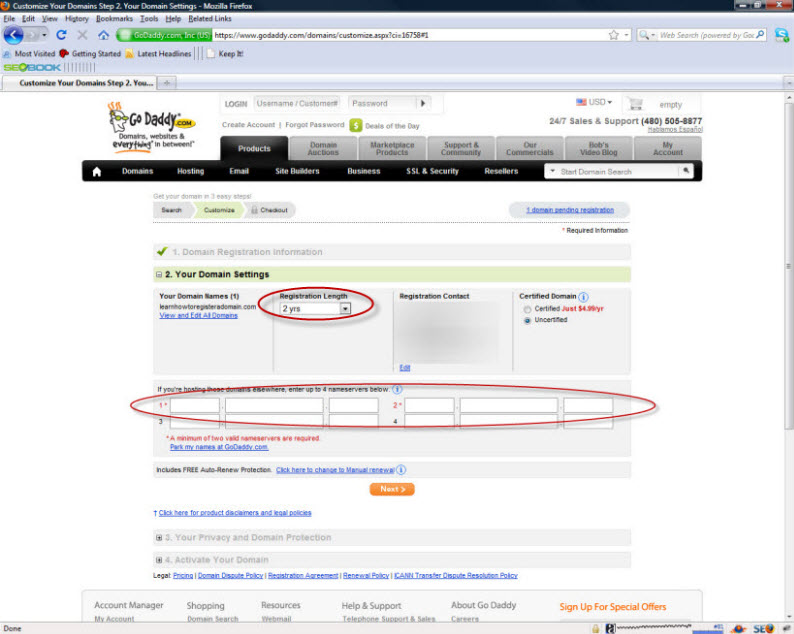Screen dimensions: 794x634
Task: Open the bookmark star dropdown arrow
Action: pos(626,35)
